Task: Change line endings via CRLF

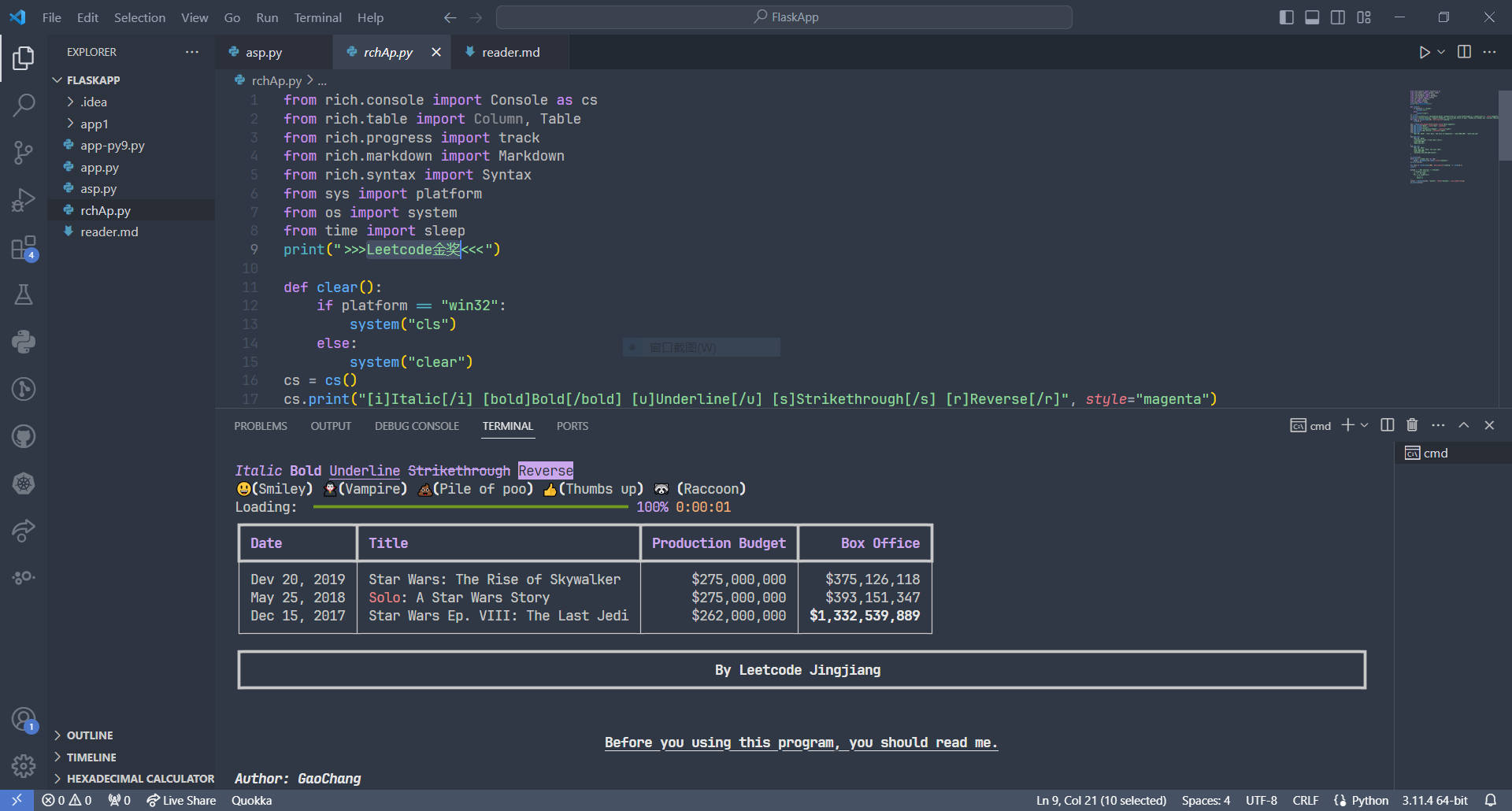Action: pos(1306,800)
